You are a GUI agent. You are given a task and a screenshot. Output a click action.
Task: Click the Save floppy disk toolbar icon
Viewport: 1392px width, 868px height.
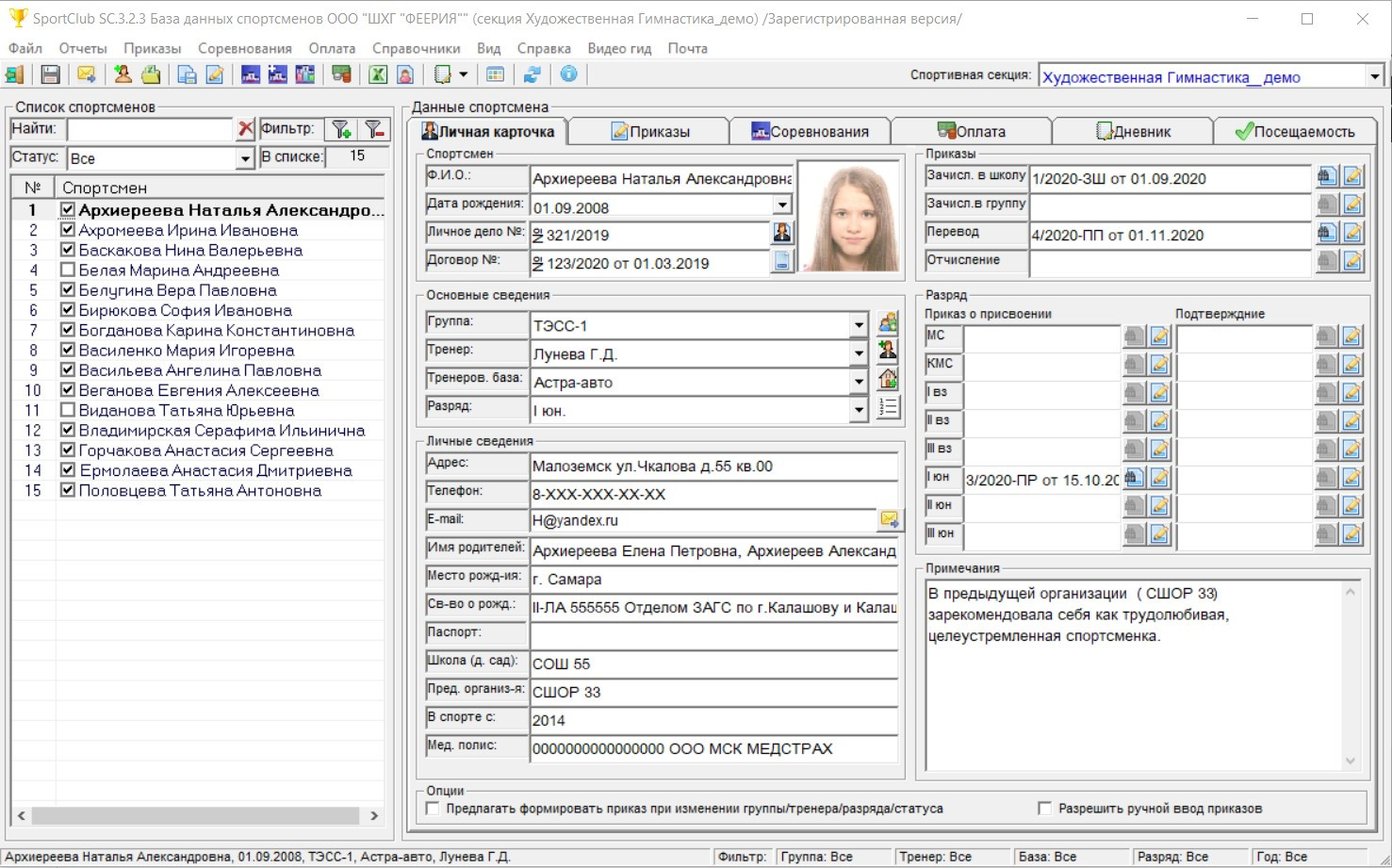coord(51,74)
